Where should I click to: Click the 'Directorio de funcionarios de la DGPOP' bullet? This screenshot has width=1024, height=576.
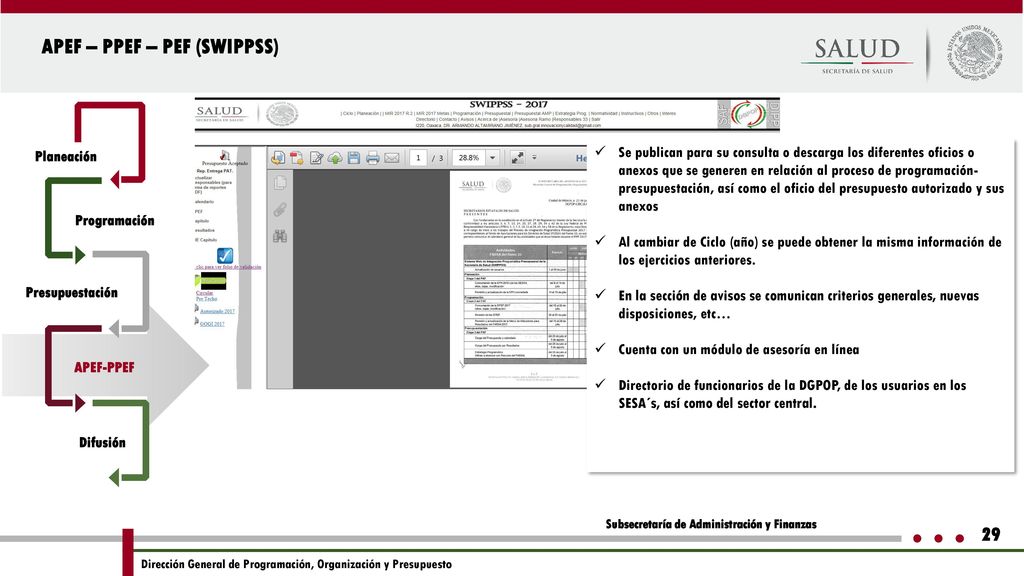tap(792, 394)
